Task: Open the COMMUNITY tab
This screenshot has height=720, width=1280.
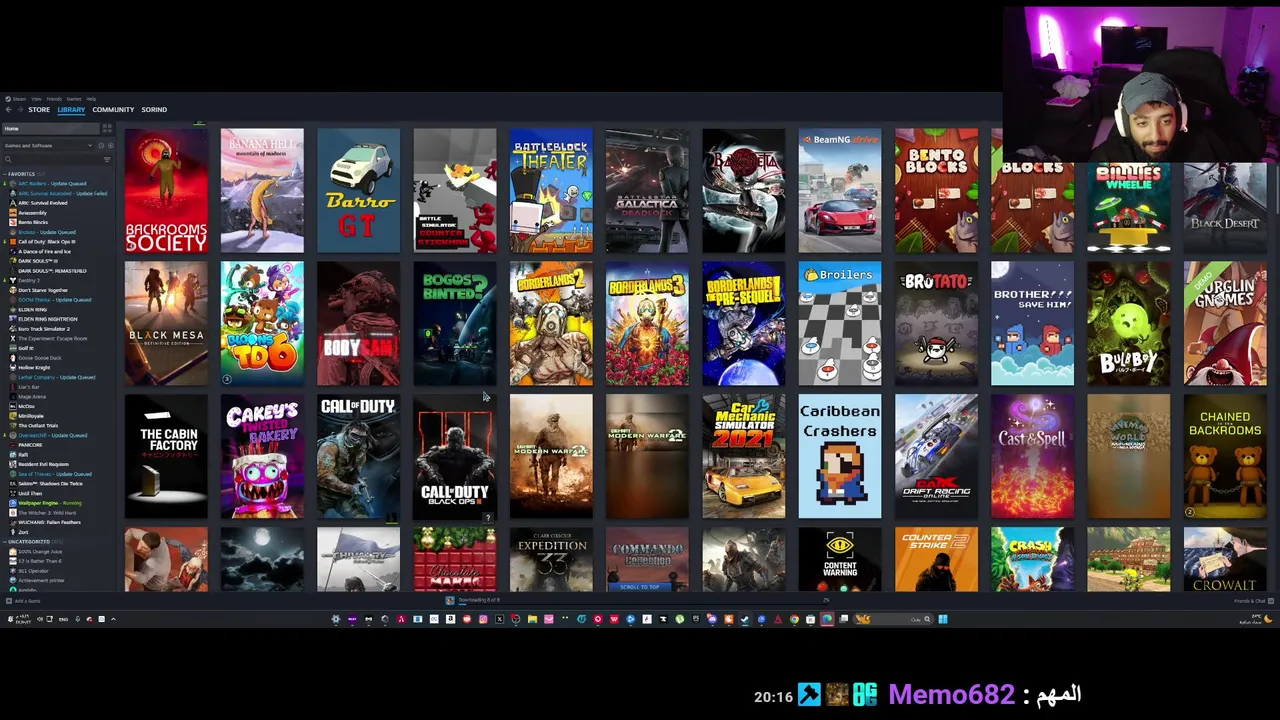Action: tap(113, 109)
